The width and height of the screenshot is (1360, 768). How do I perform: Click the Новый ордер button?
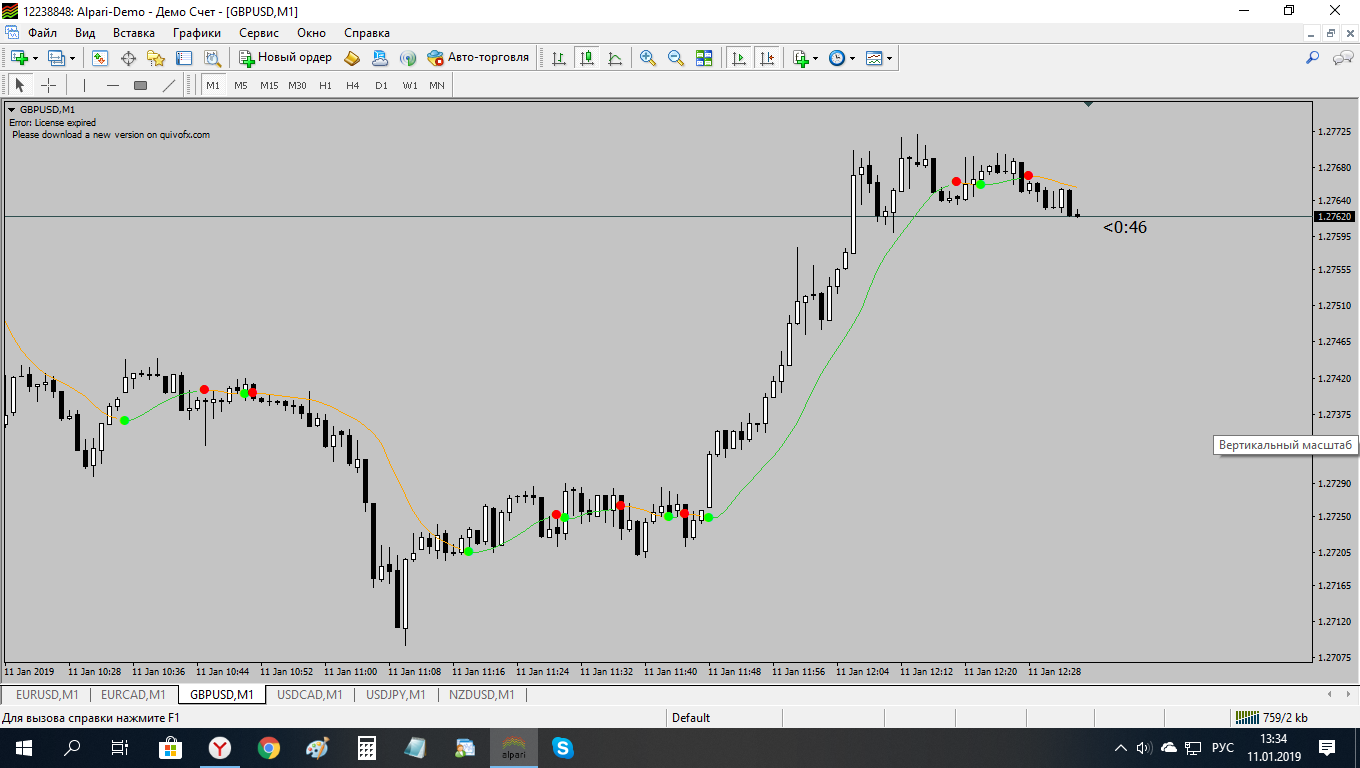point(285,58)
